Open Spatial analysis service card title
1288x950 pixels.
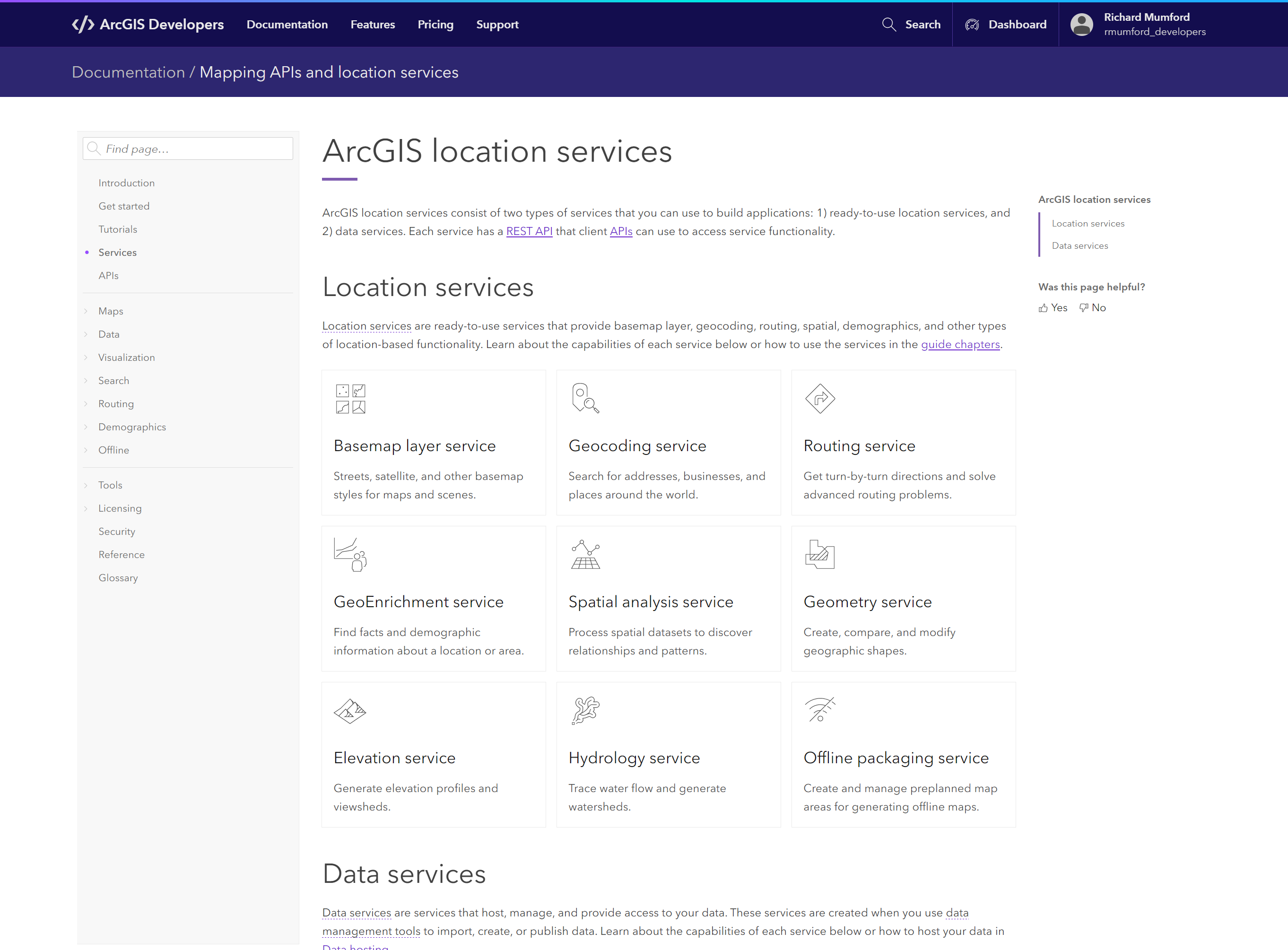[x=651, y=601]
